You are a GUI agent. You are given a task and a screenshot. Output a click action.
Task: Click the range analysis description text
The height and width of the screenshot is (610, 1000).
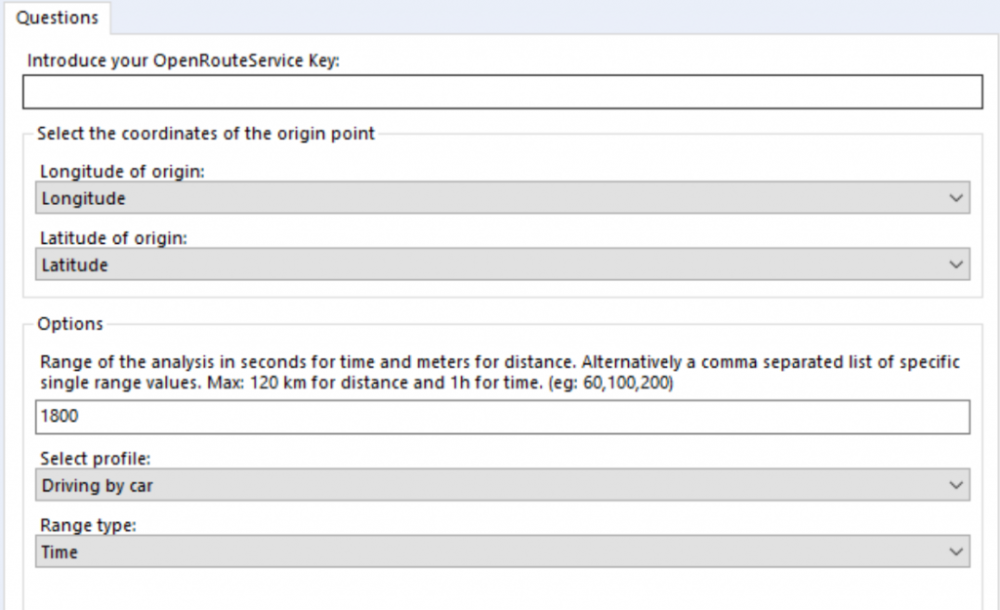(499, 372)
